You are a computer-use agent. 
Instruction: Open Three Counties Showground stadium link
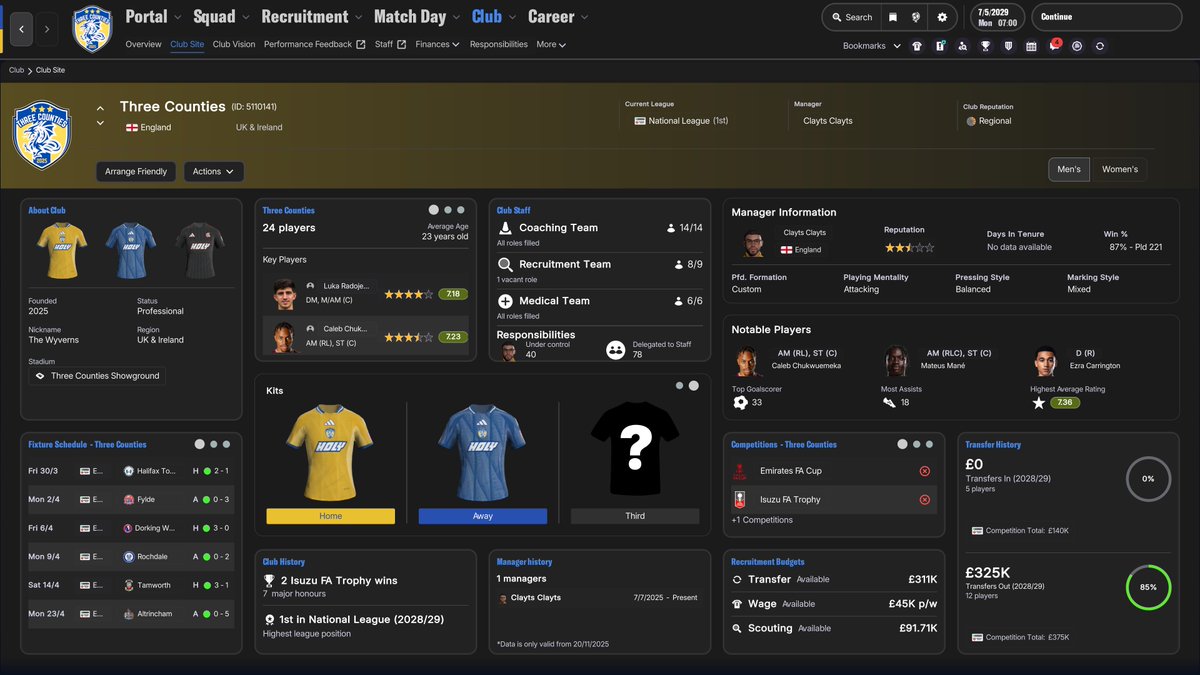(x=97, y=376)
